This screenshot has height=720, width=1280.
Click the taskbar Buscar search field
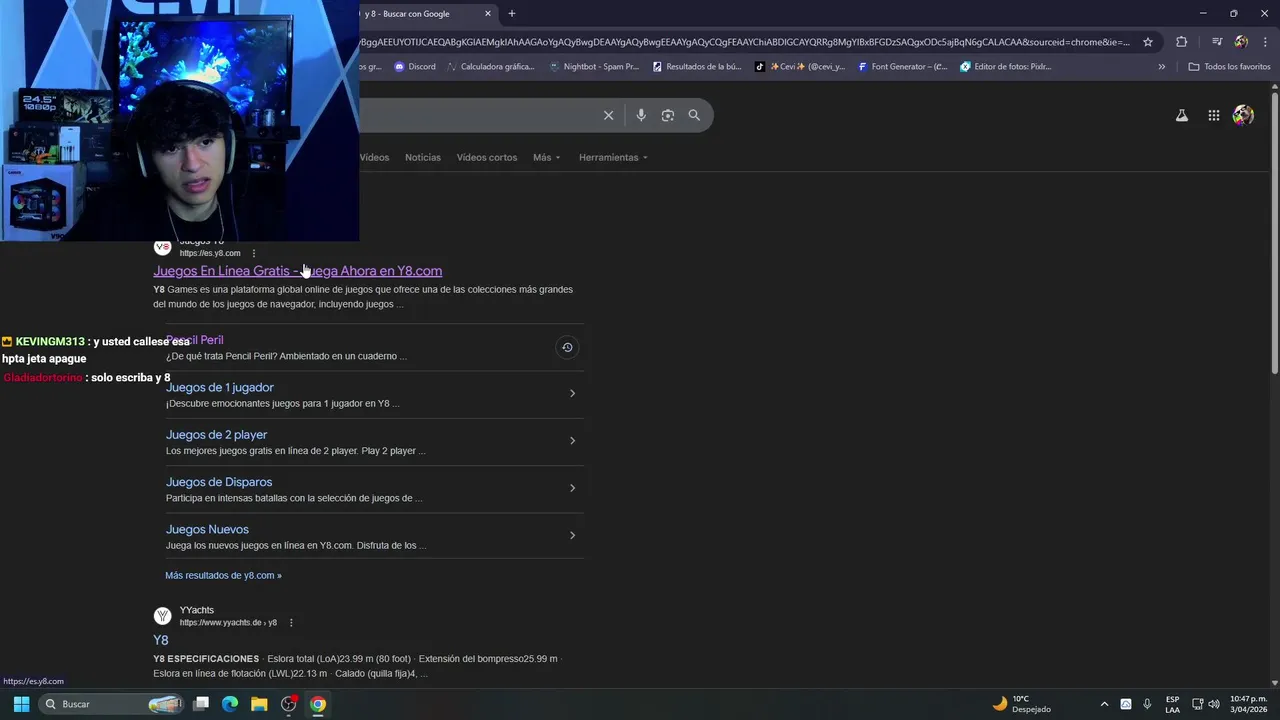tap(113, 704)
